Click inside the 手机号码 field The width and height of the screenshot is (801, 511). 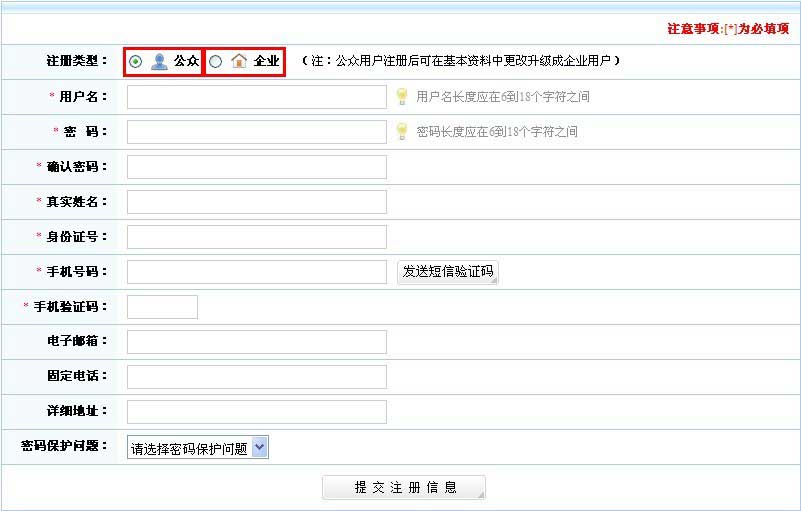[x=256, y=272]
